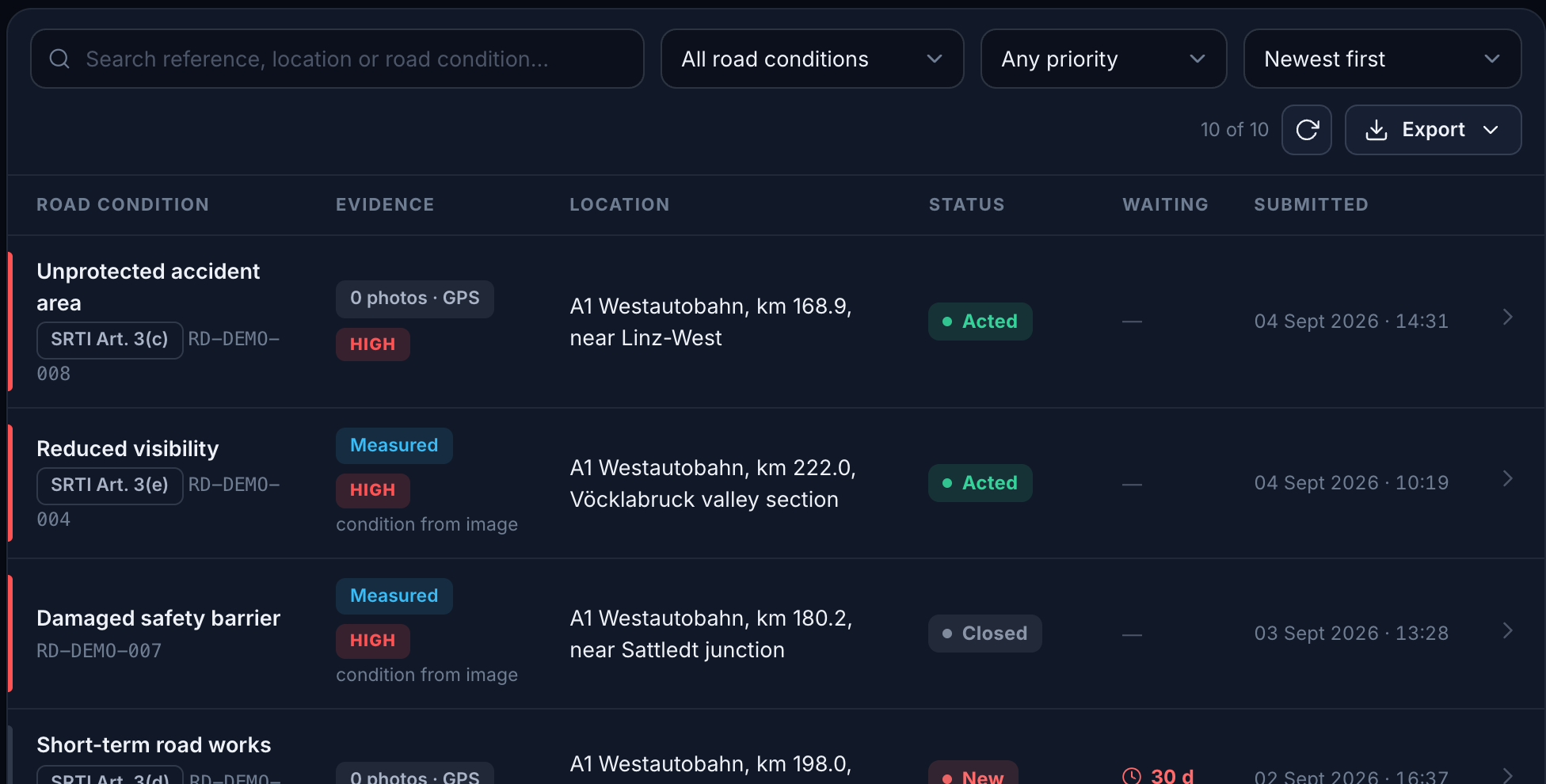Click the Location column header
The image size is (1546, 784).
619,204
